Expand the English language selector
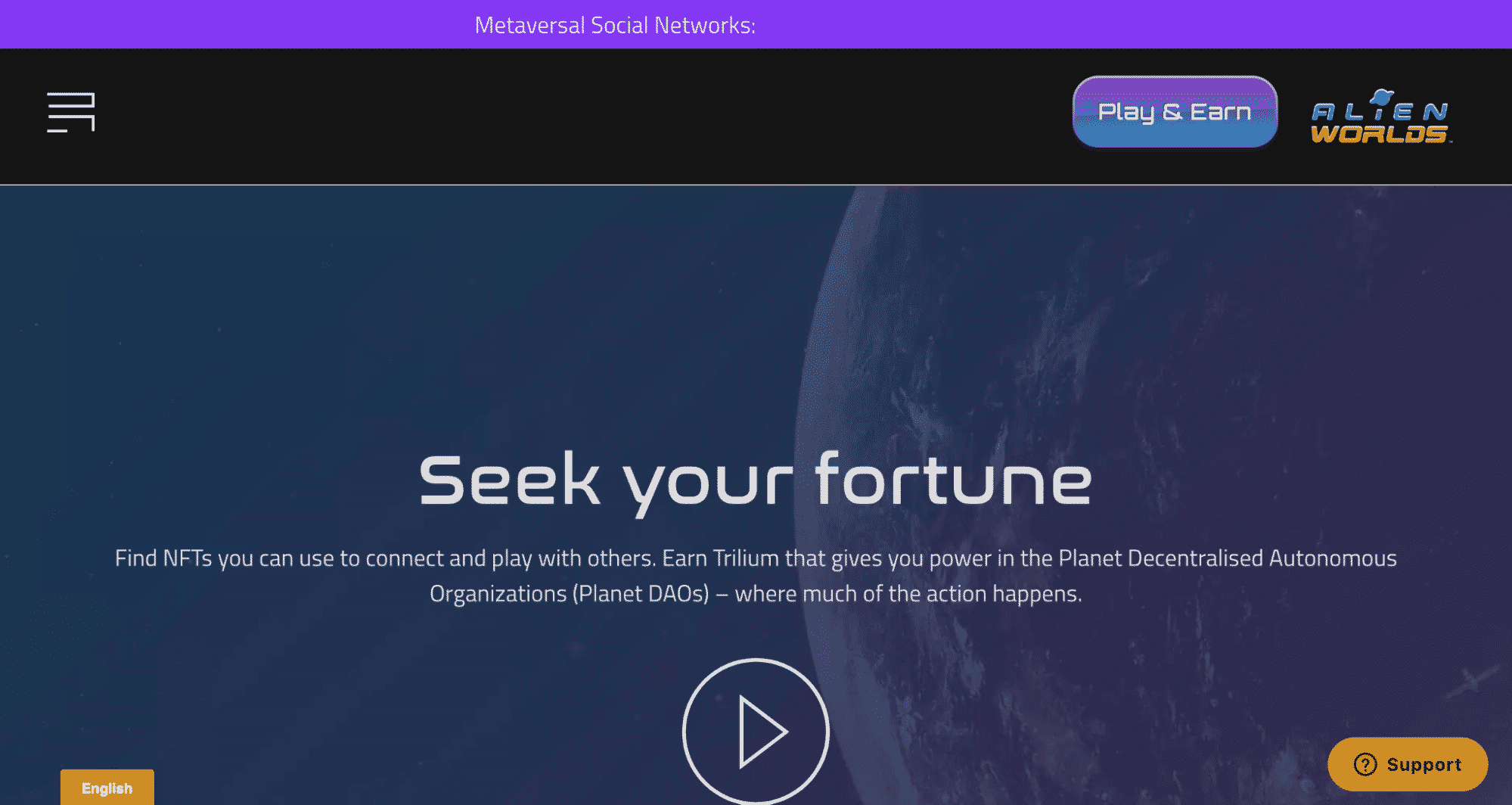The height and width of the screenshot is (805, 1512). 107,788
